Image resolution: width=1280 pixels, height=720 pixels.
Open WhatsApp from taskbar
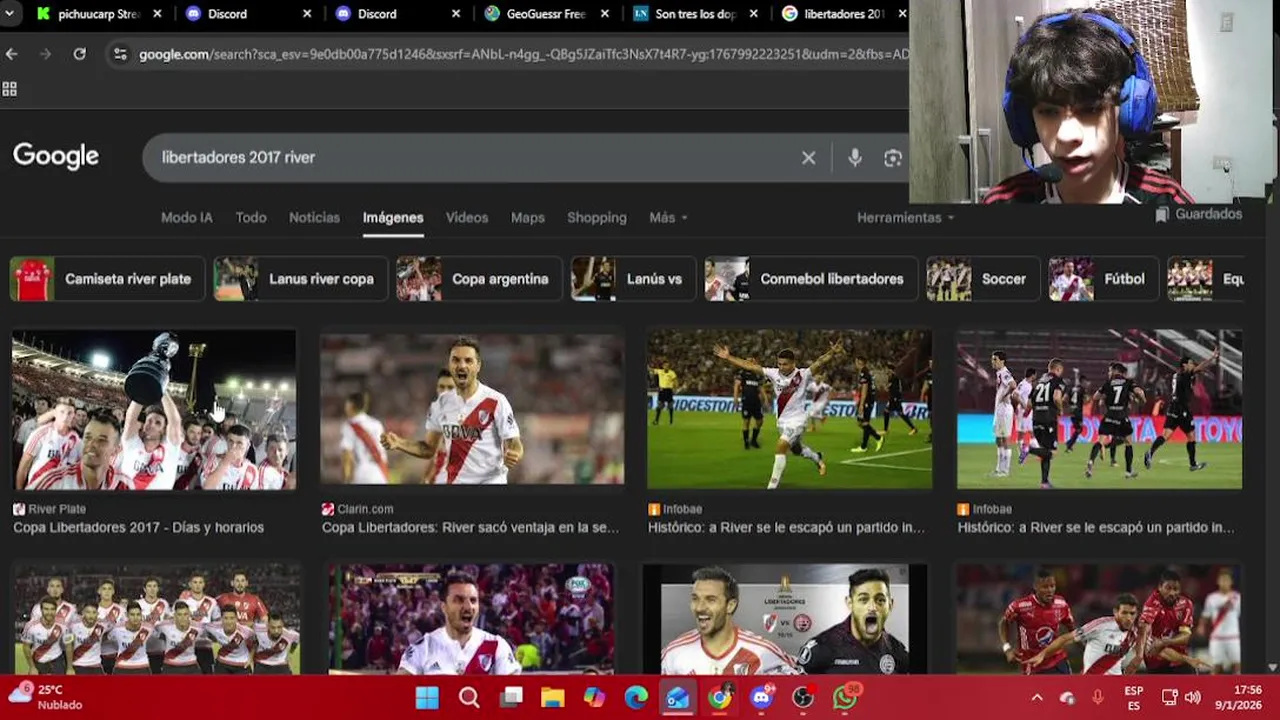846,697
